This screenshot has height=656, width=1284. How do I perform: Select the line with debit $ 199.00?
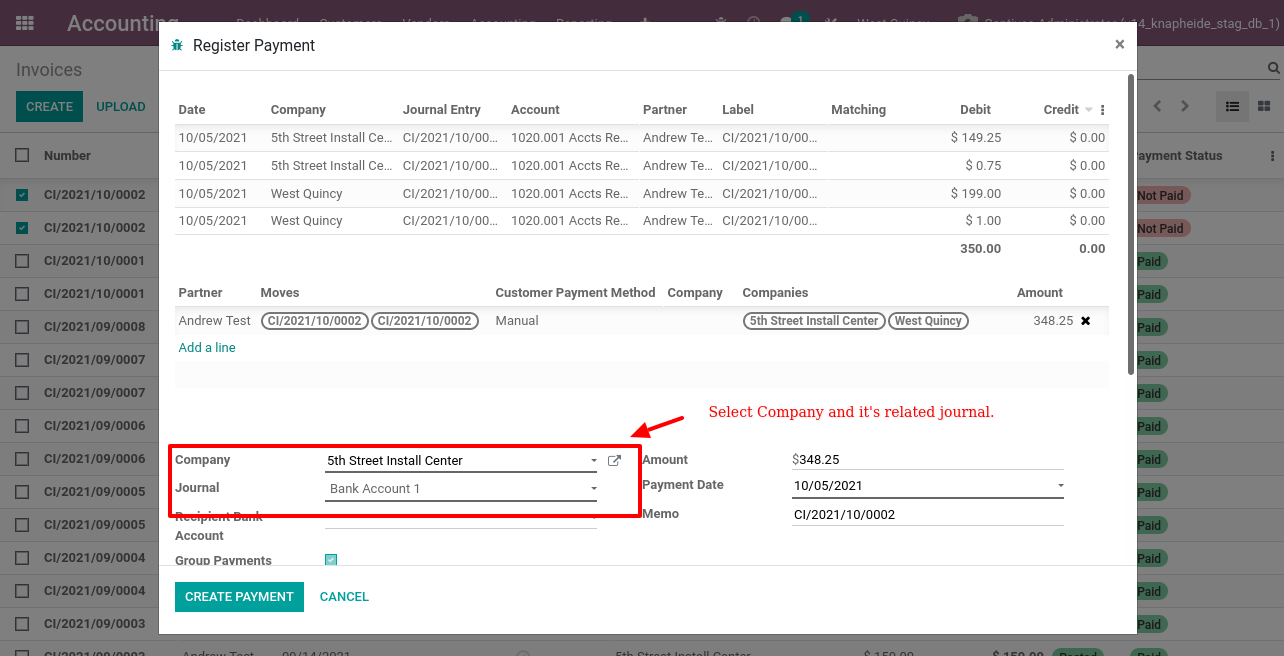[x=641, y=194]
